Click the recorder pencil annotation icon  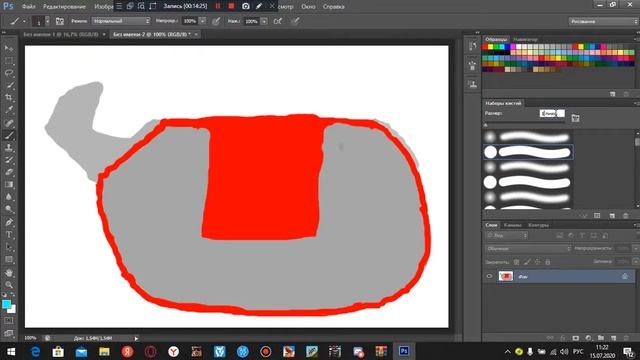point(259,6)
